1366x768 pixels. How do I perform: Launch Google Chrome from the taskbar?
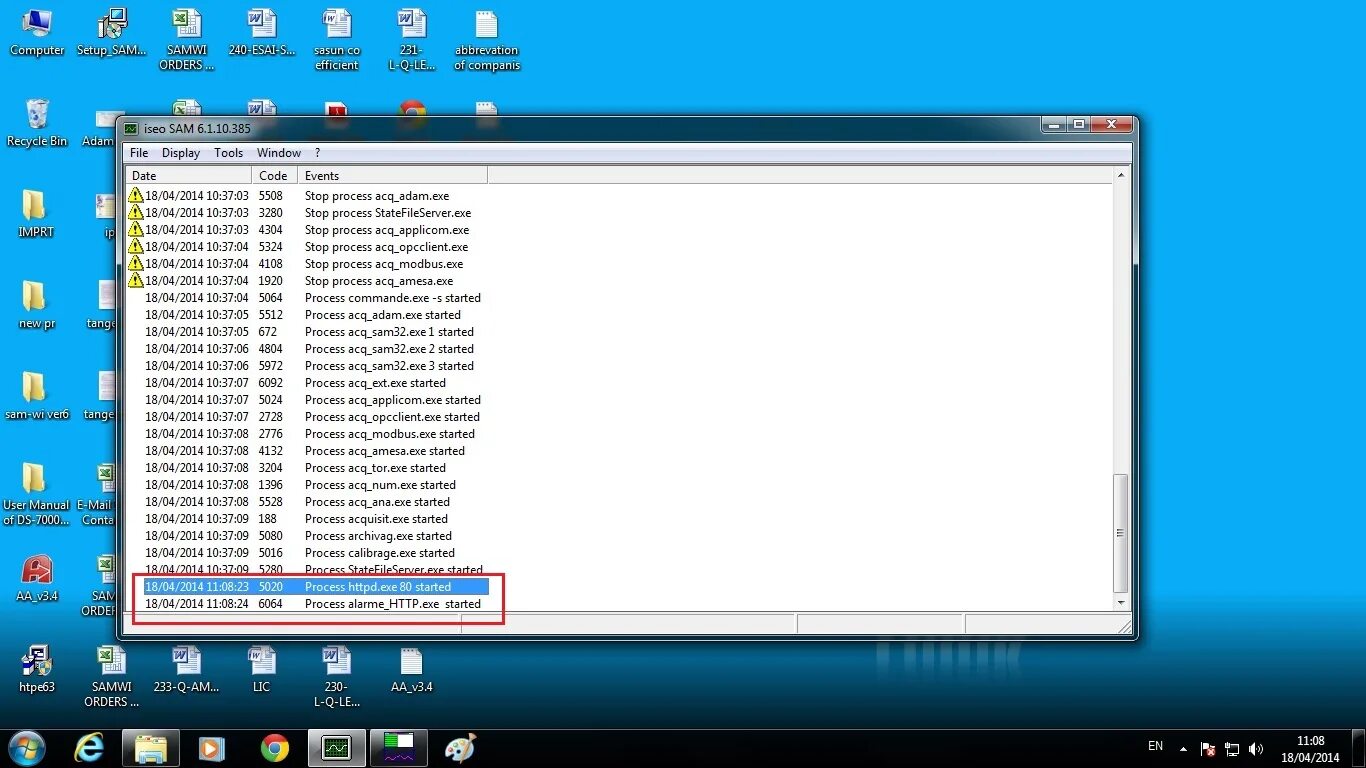274,748
